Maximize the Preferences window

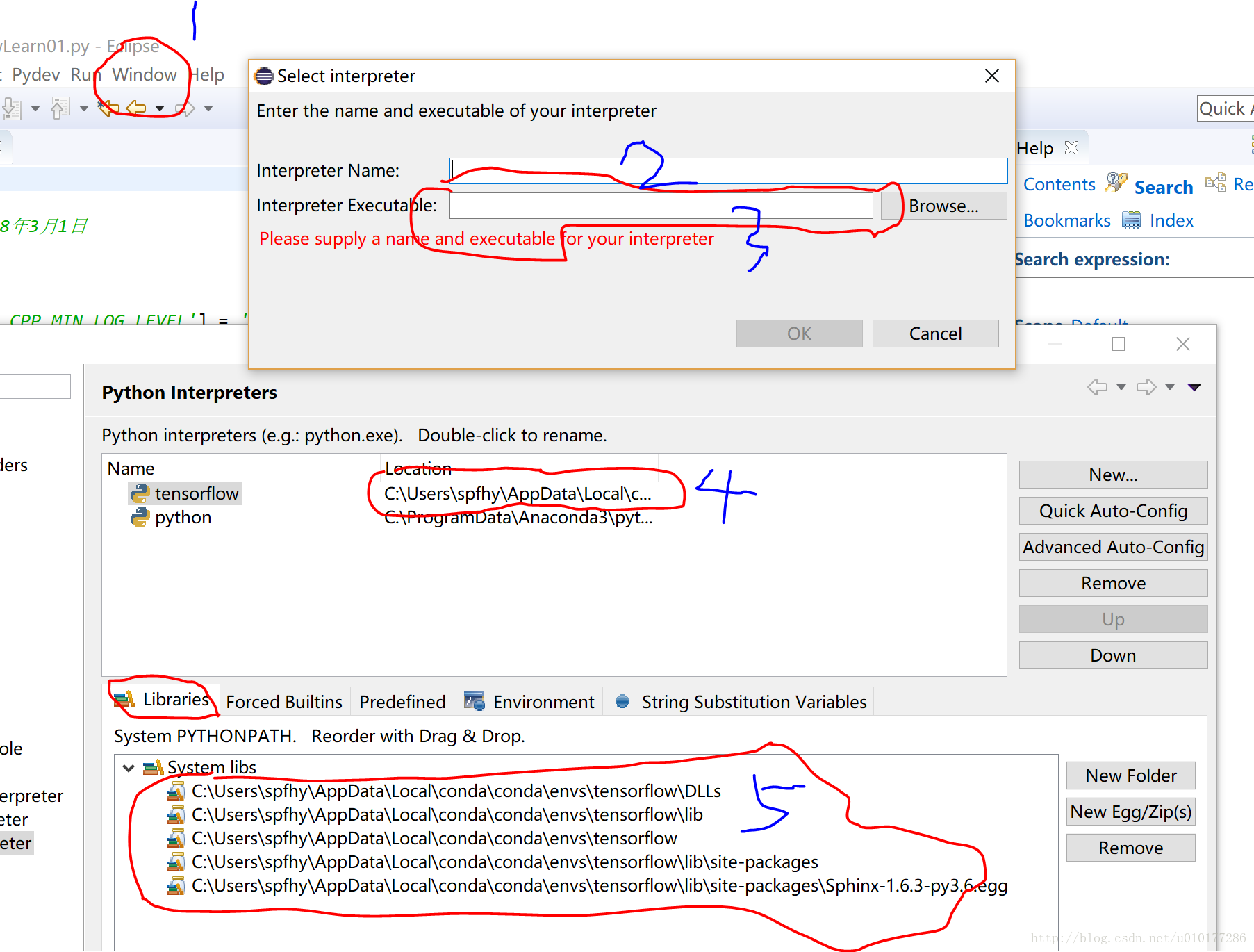(1119, 344)
